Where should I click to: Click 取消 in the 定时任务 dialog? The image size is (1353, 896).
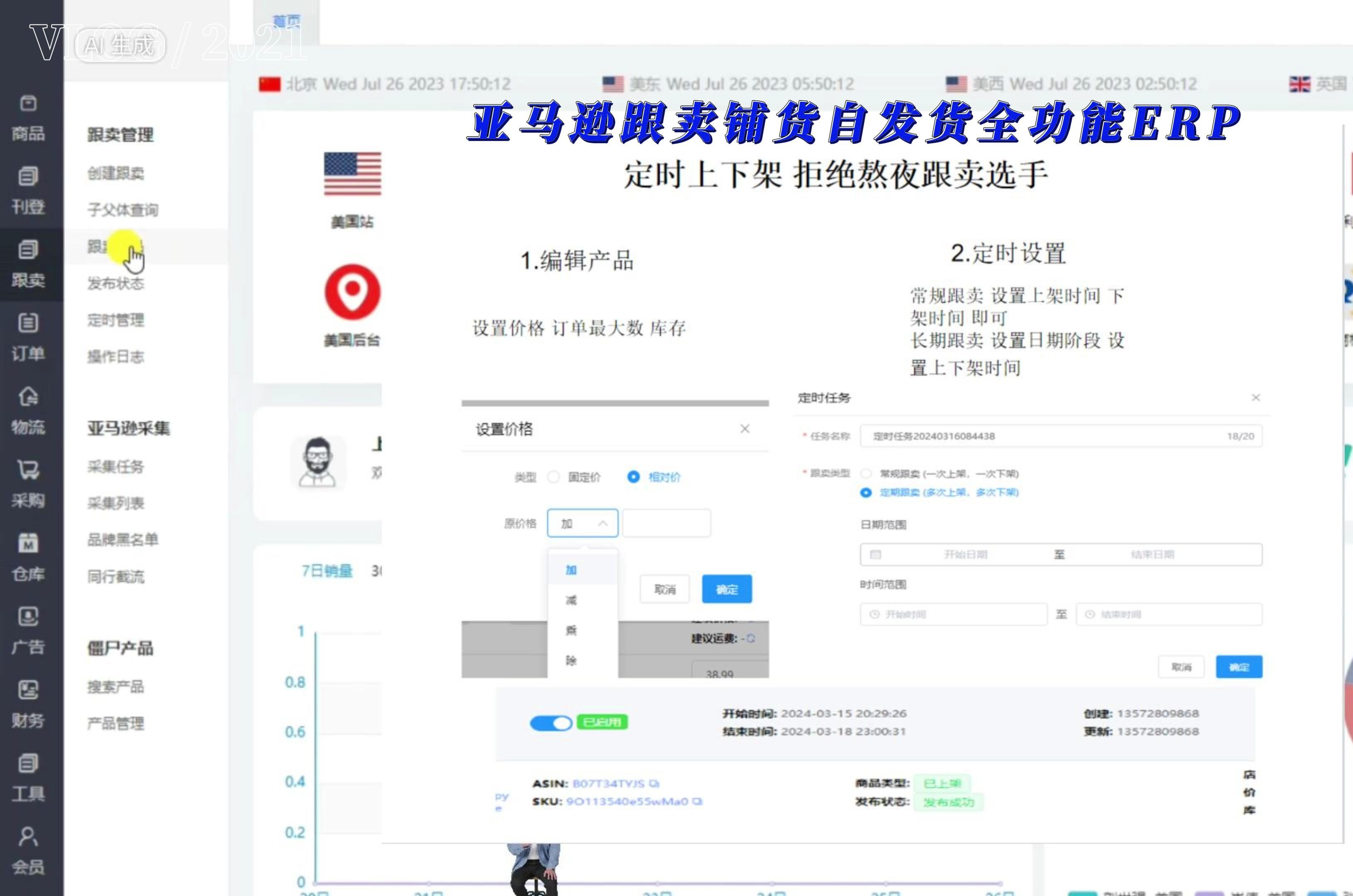click(x=1181, y=667)
